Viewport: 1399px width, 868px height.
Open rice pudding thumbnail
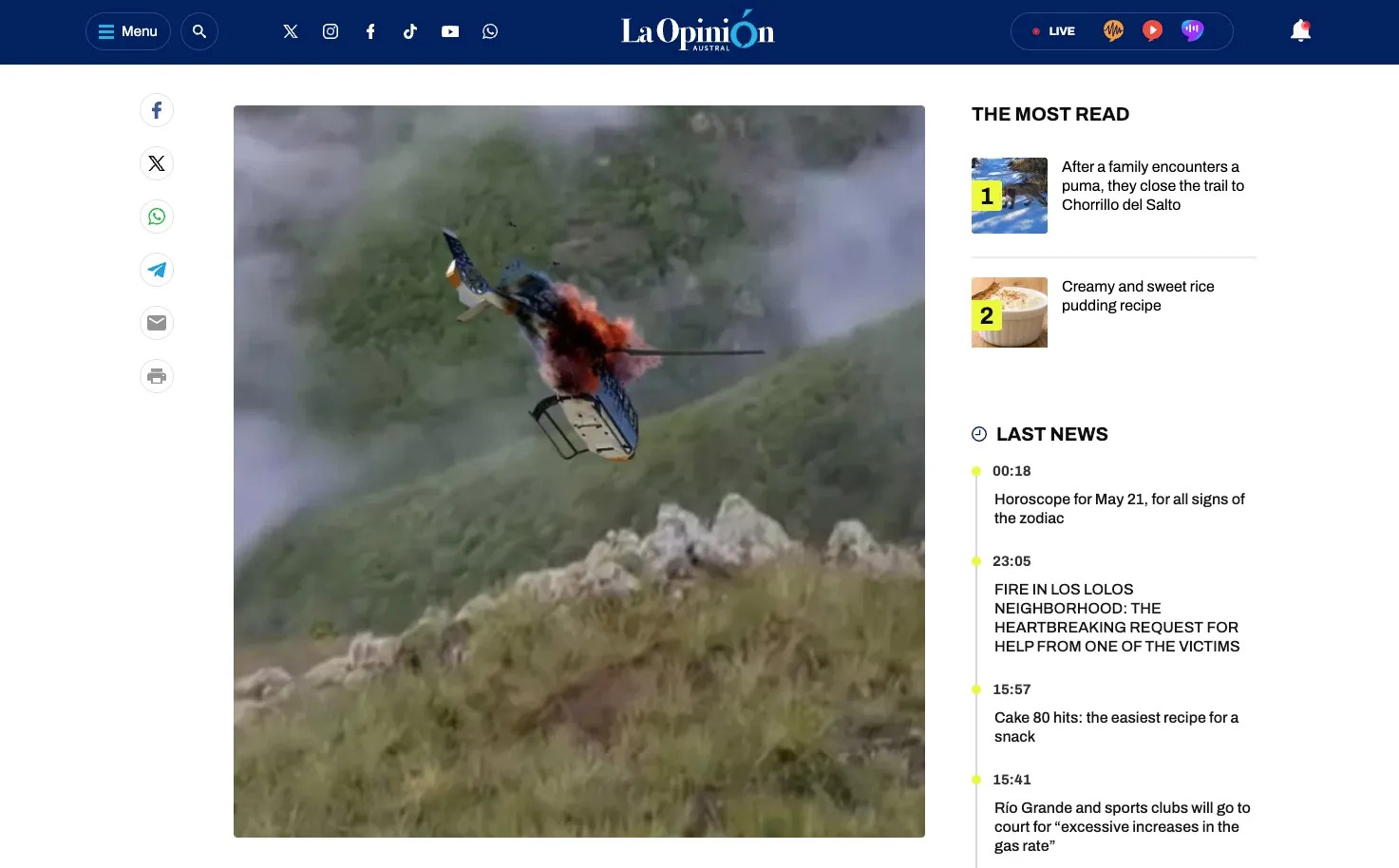[x=1010, y=312]
